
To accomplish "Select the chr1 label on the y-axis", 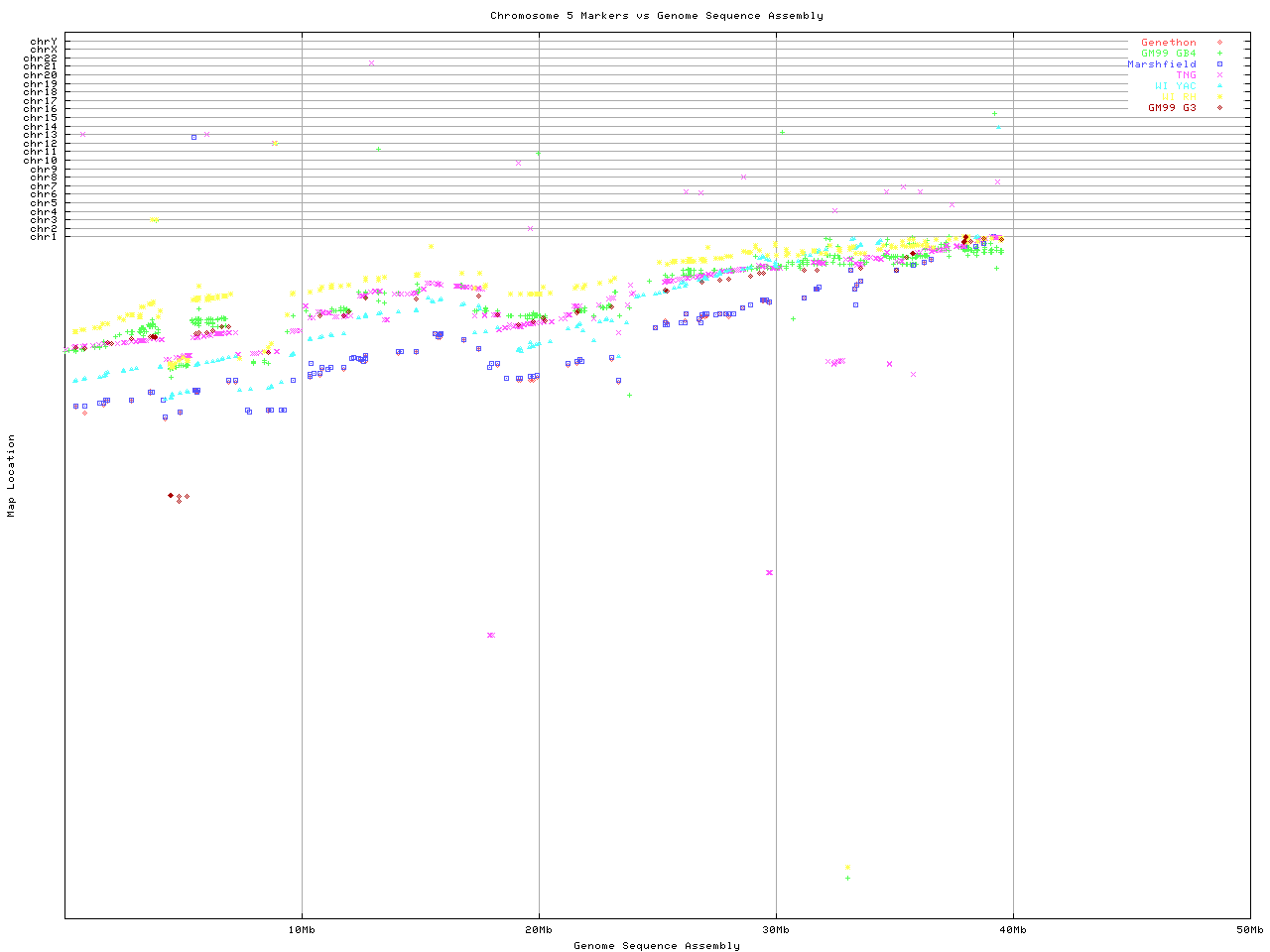I will (x=44, y=237).
